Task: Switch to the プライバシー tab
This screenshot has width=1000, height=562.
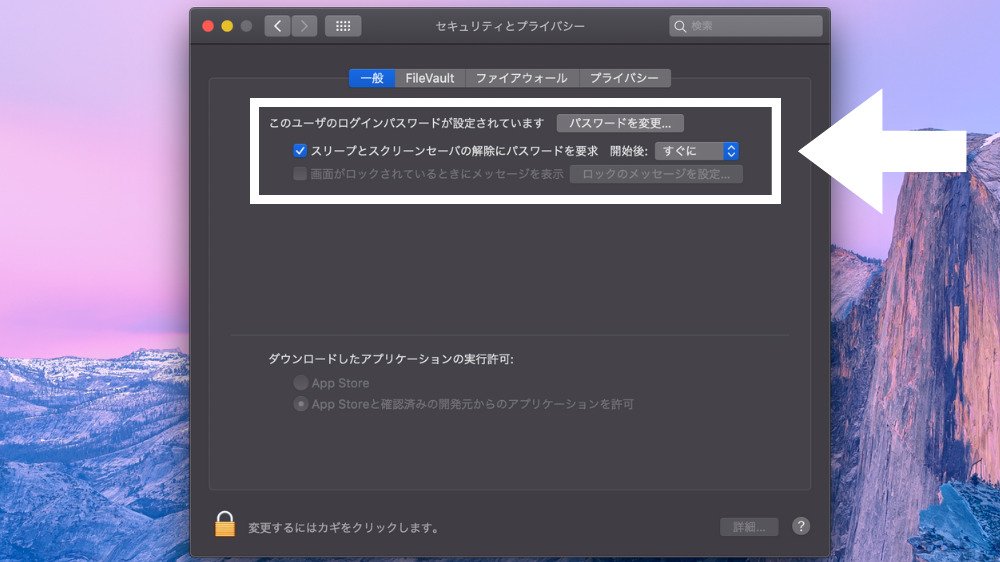Action: click(624, 78)
